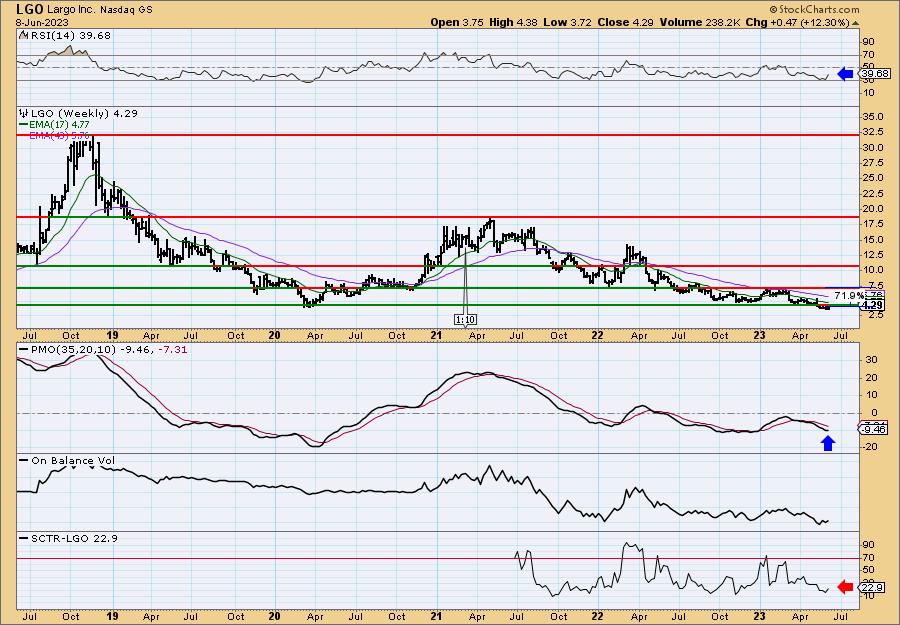The height and width of the screenshot is (625, 900).
Task: Click the 4.29 price tag on the right axis
Action: pos(873,305)
